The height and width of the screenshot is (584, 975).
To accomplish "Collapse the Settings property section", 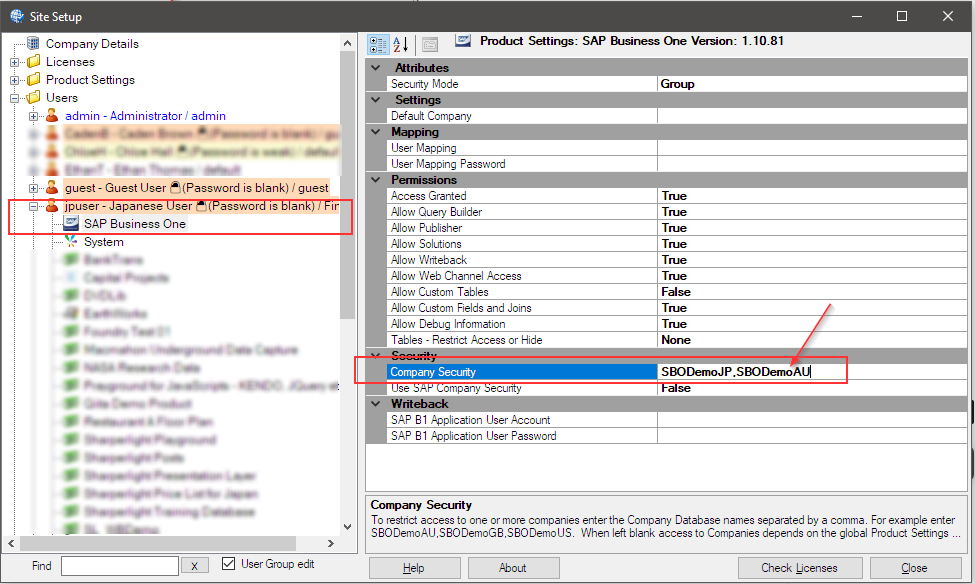I will click(x=376, y=100).
